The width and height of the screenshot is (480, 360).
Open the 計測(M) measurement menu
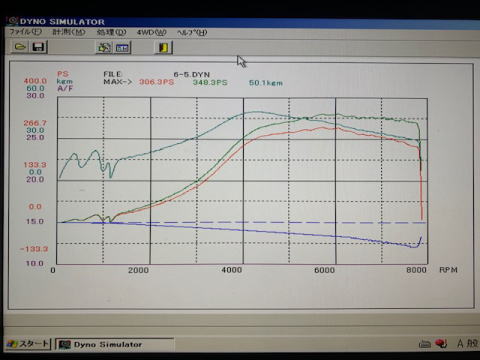click(x=69, y=32)
